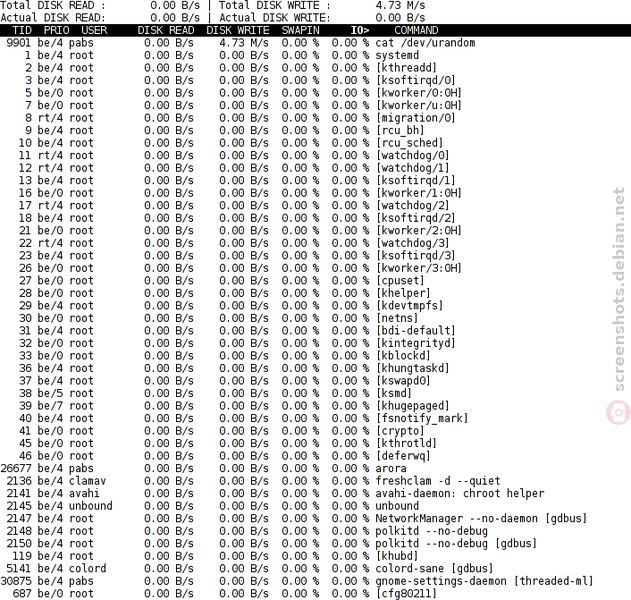This screenshot has height=600, width=631.
Task: Select the [cfg80211] process
Action: pyautogui.click(x=316, y=593)
